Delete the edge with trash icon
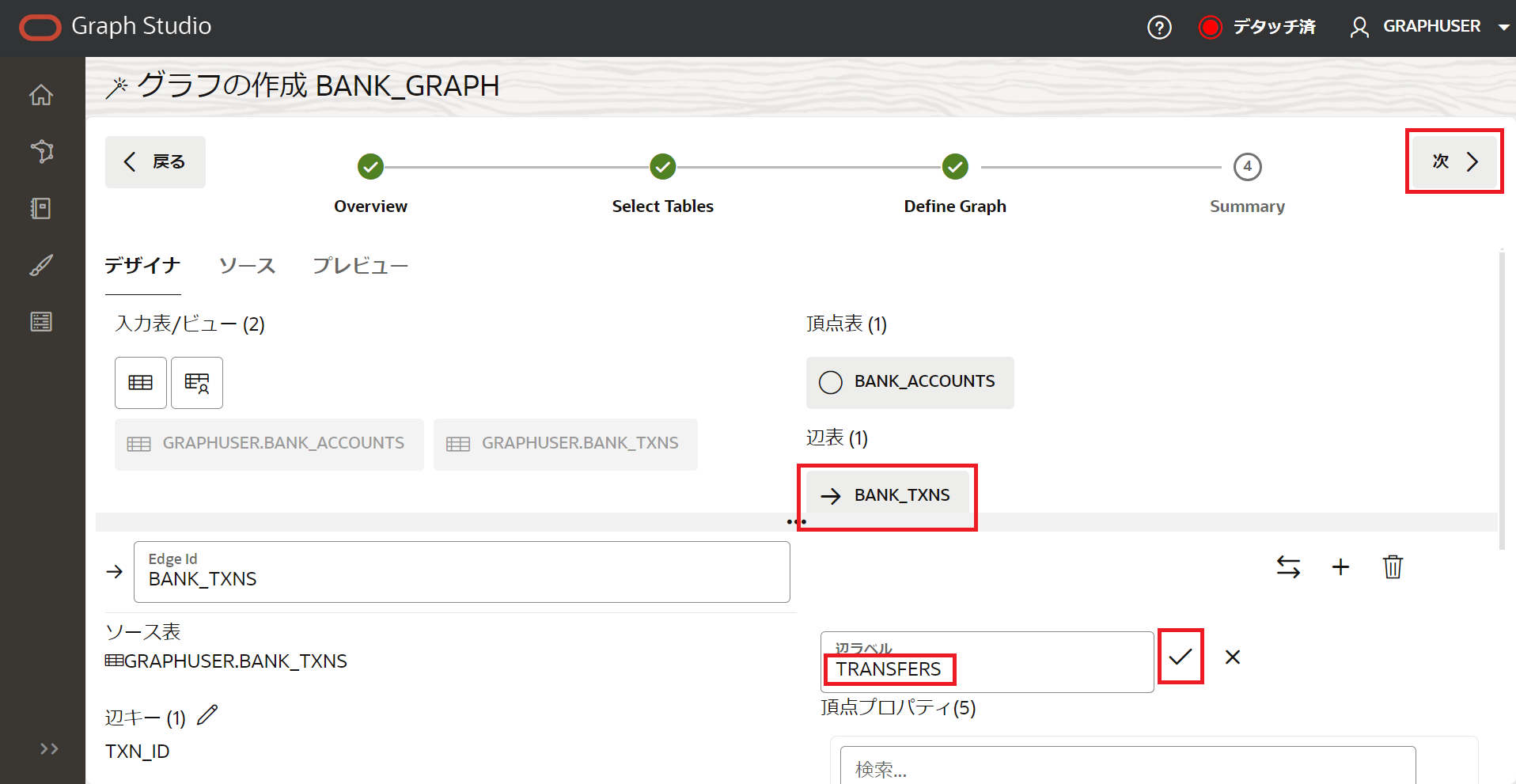Viewport: 1516px width, 784px height. [x=1393, y=566]
